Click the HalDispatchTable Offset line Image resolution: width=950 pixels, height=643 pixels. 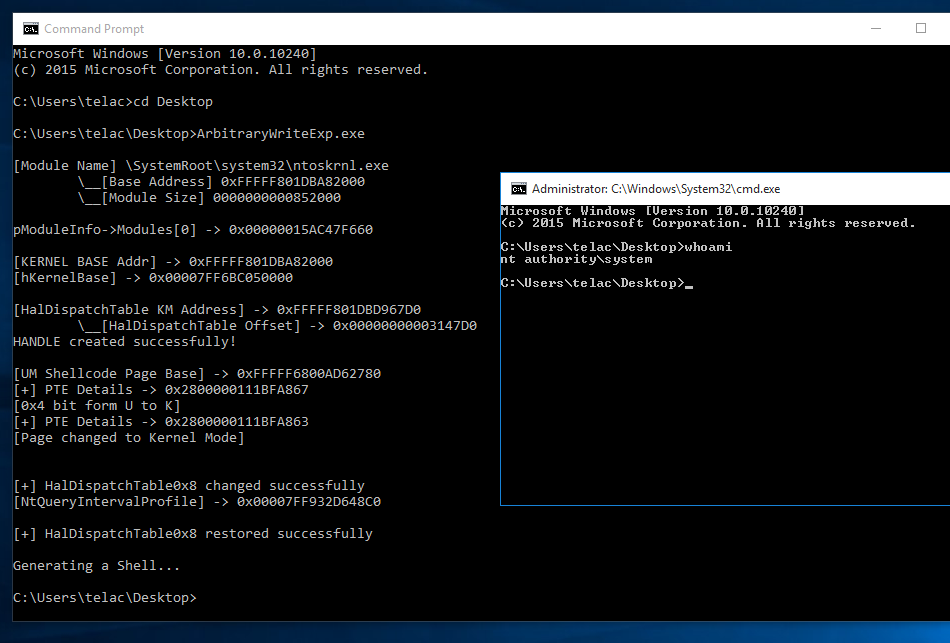click(277, 325)
